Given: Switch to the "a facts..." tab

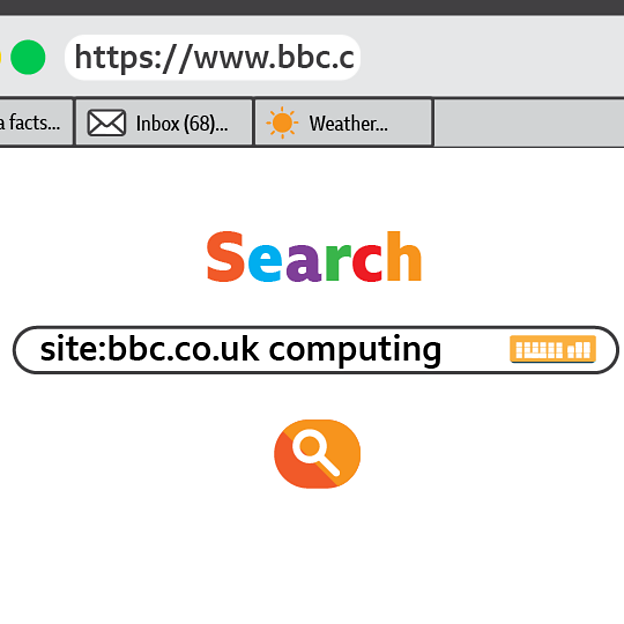Looking at the screenshot, I should coord(36,122).
